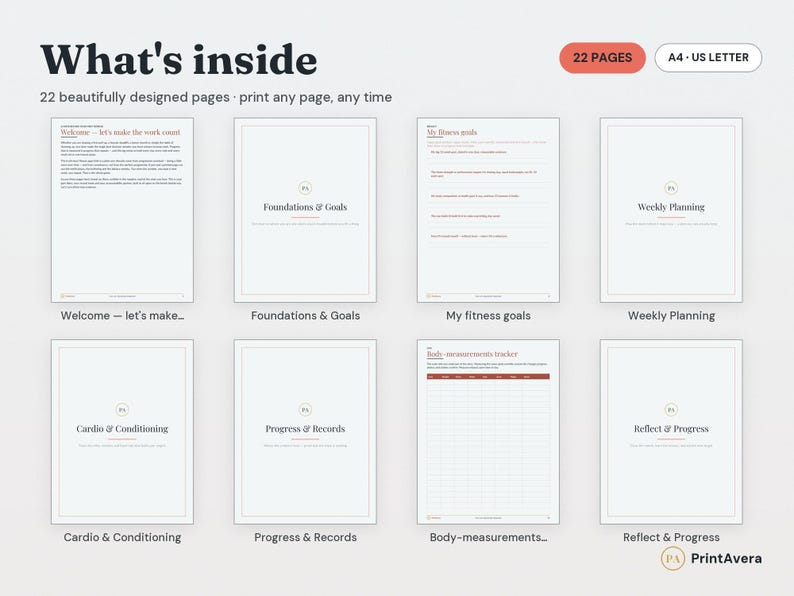Image resolution: width=794 pixels, height=596 pixels.
Task: Select the 22 PAGES badge
Action: pyautogui.click(x=602, y=58)
